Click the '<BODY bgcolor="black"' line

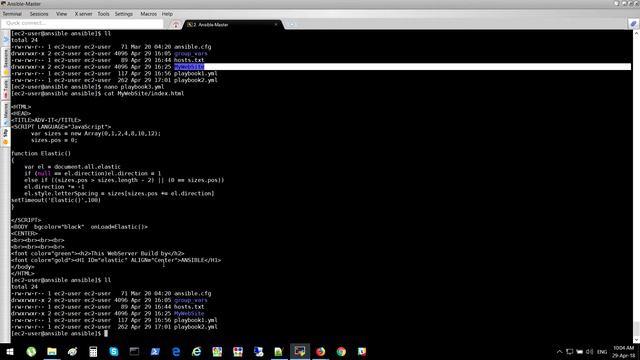80,227
